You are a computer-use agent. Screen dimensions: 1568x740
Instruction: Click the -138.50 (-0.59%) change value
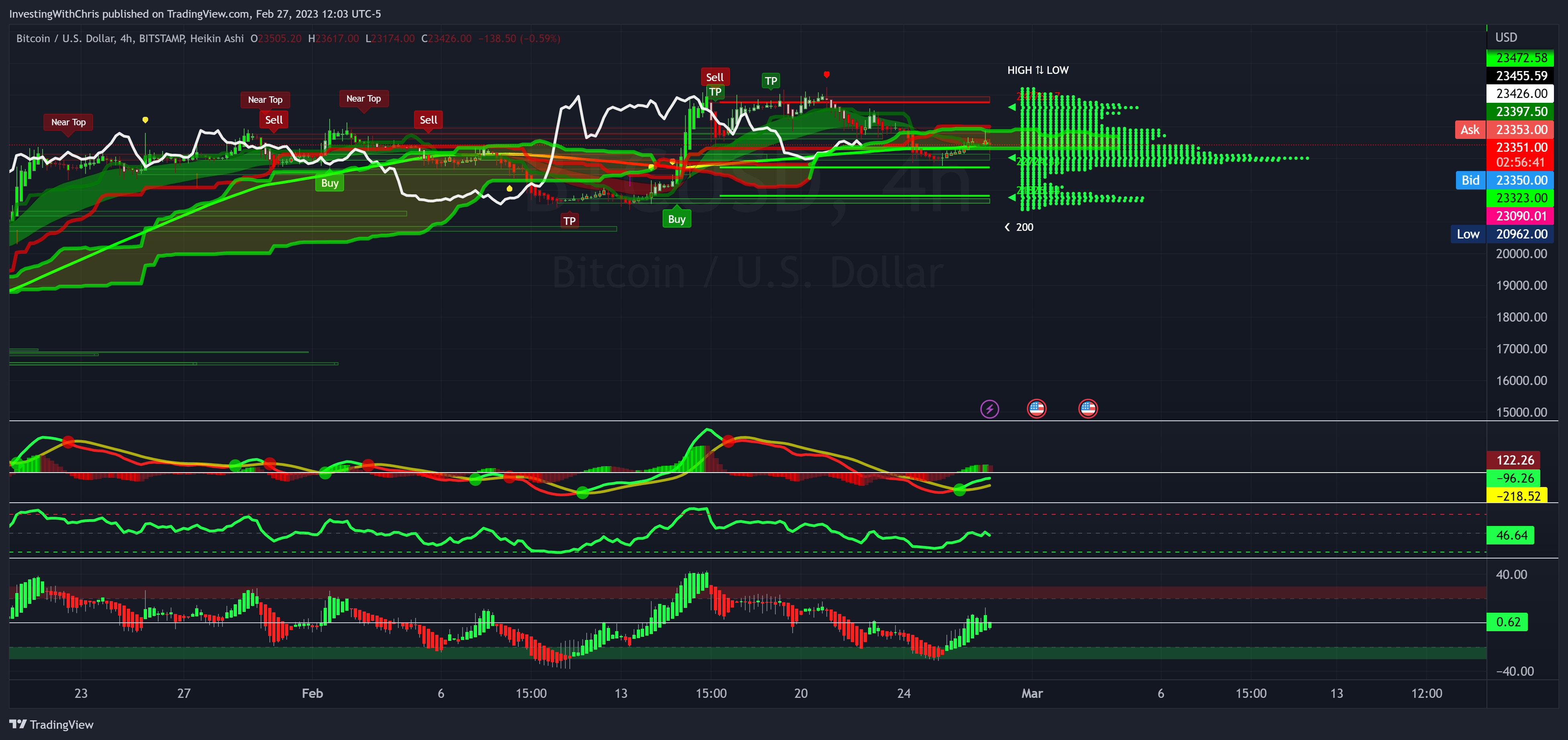(519, 38)
